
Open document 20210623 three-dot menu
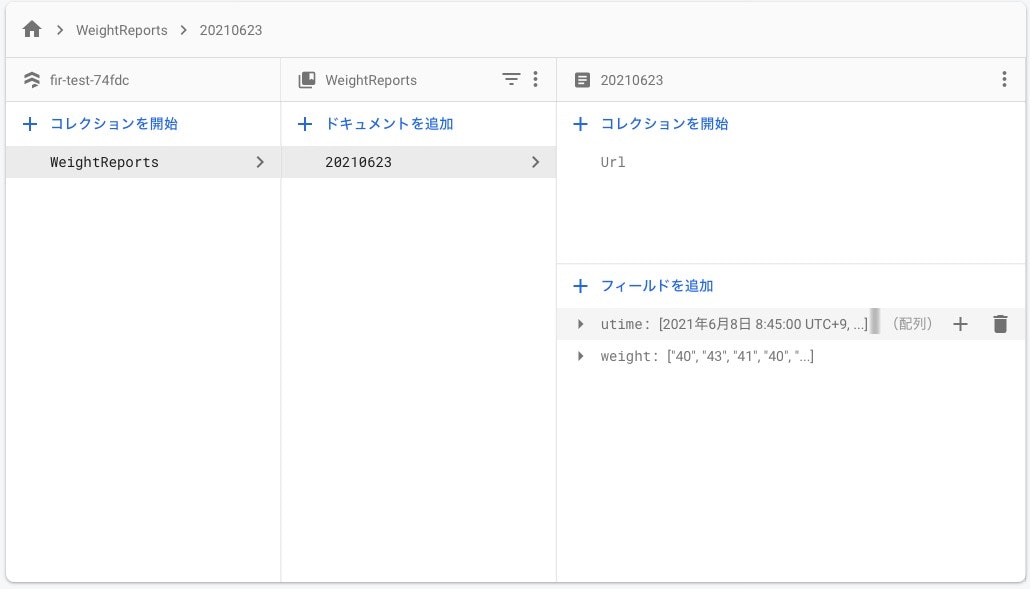[1004, 79]
